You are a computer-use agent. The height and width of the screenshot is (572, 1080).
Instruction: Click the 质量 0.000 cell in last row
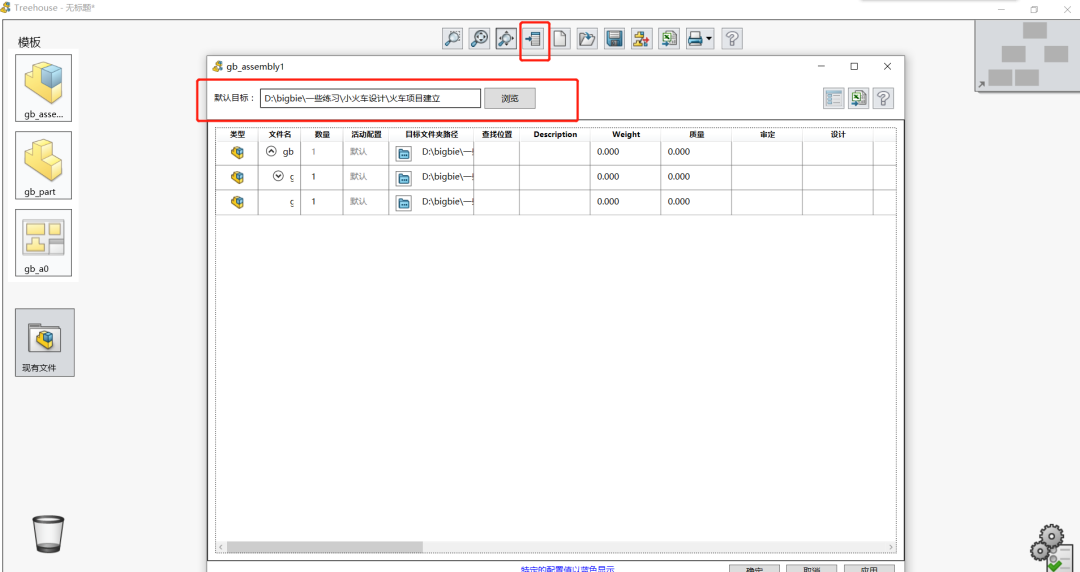tap(696, 202)
